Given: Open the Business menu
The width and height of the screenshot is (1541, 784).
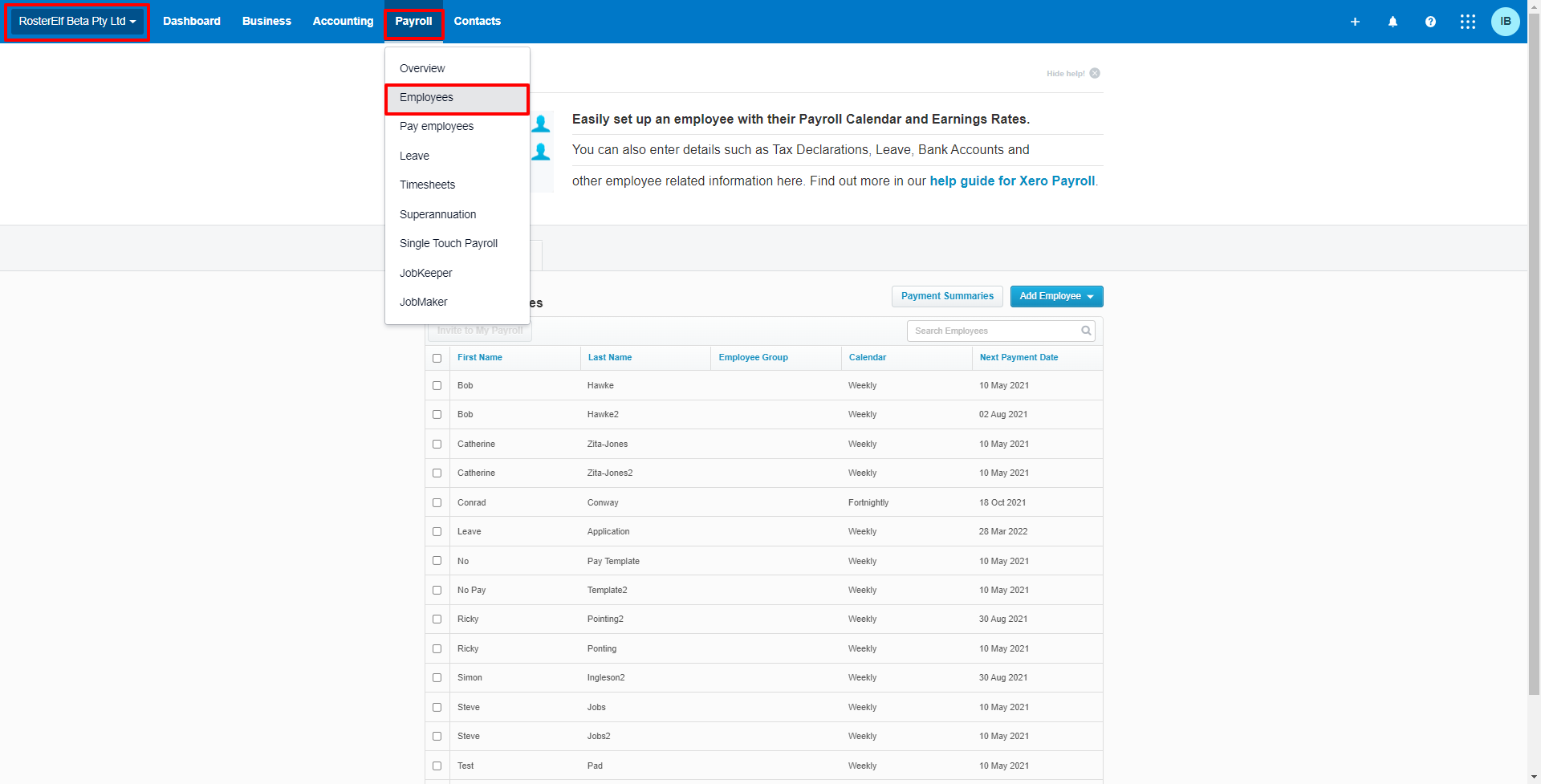Looking at the screenshot, I should [266, 22].
